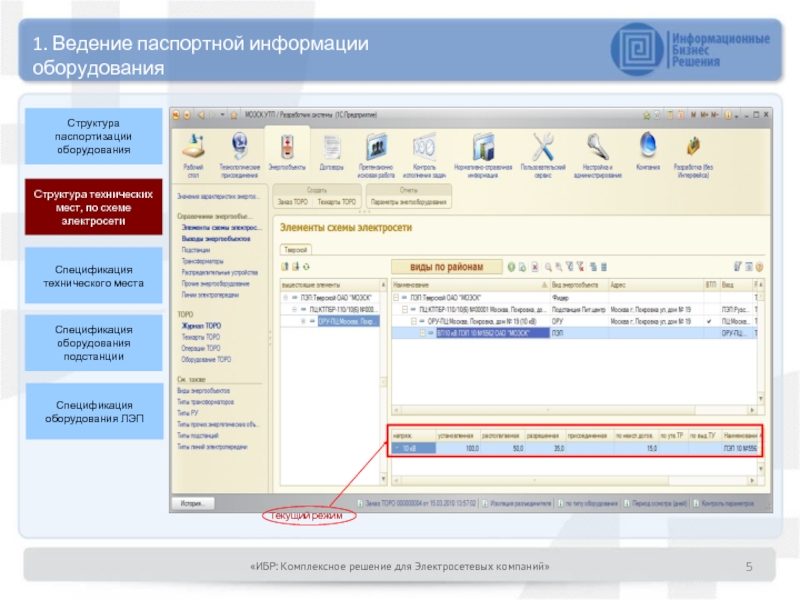The height and width of the screenshot is (600, 800).
Task: Select the 10 кВ voltage row
Action: [x=413, y=449]
